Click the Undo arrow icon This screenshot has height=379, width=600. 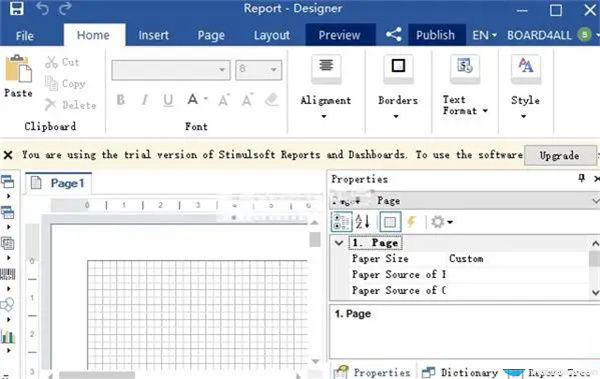[x=42, y=8]
